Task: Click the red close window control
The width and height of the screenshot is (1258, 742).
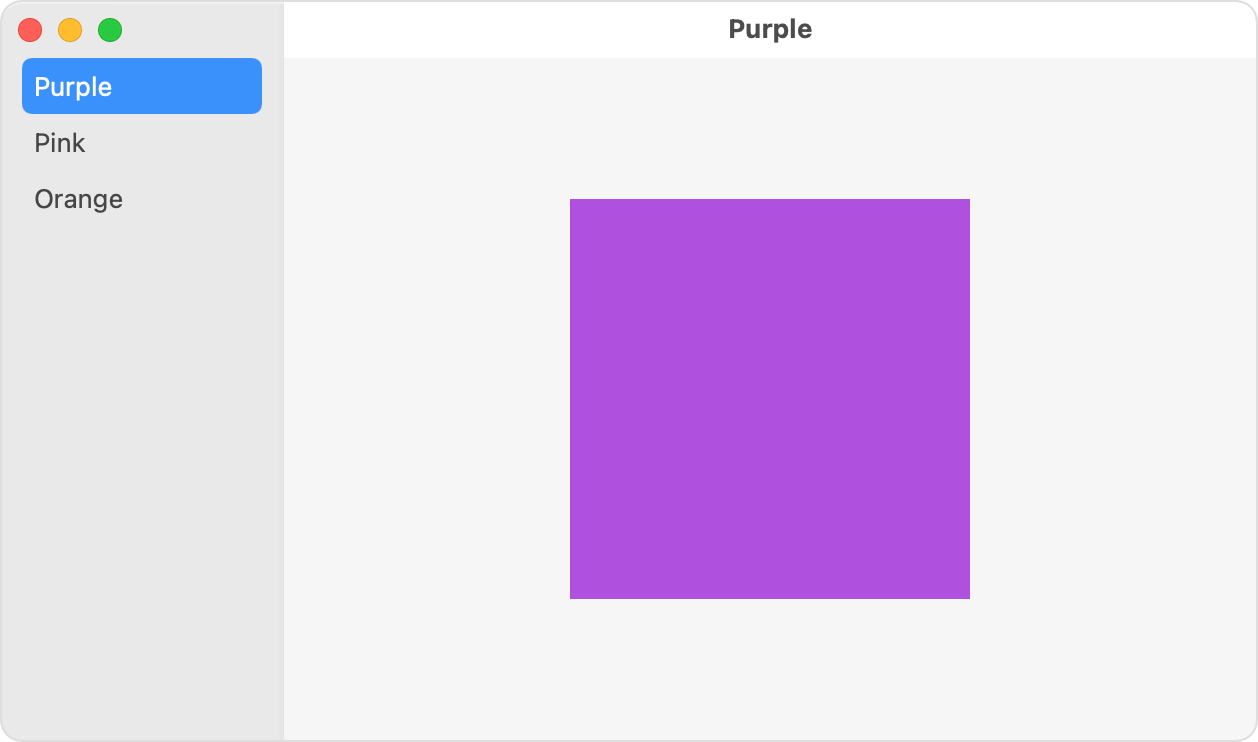Action: tap(30, 30)
